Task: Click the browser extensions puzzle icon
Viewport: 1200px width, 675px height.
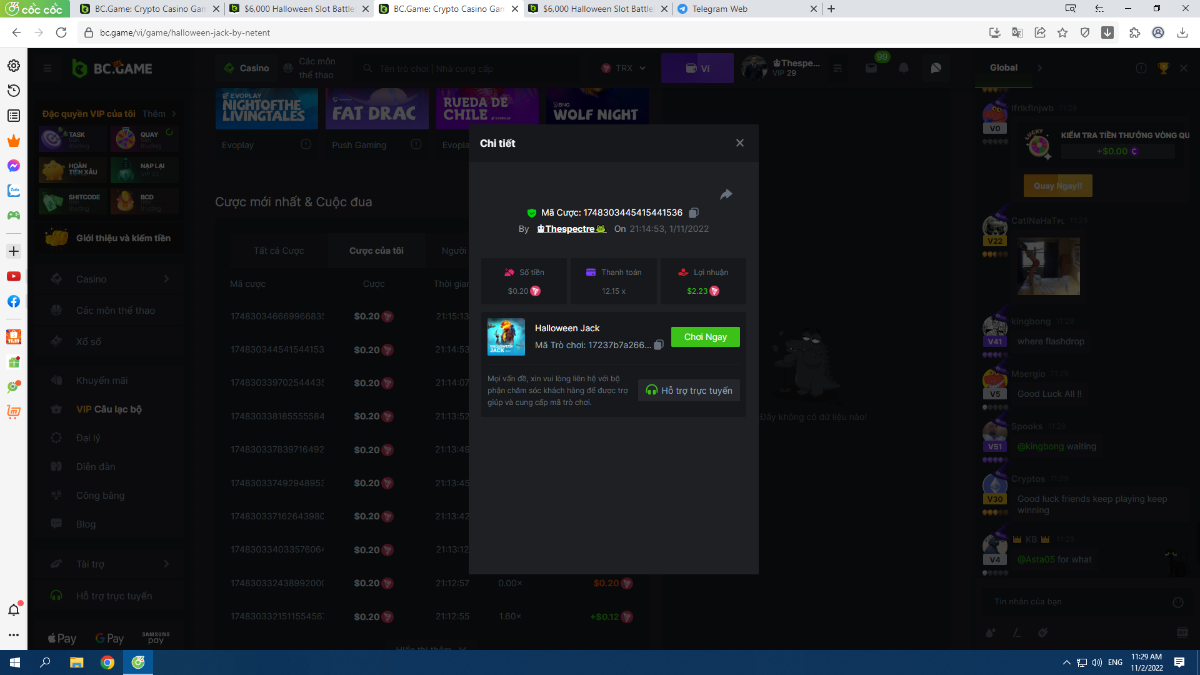Action: (x=1134, y=32)
